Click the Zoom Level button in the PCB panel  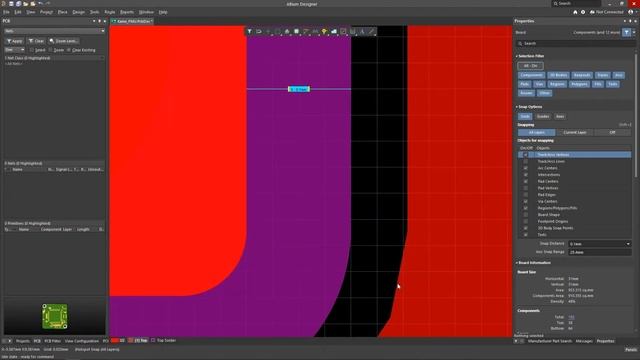pos(64,41)
